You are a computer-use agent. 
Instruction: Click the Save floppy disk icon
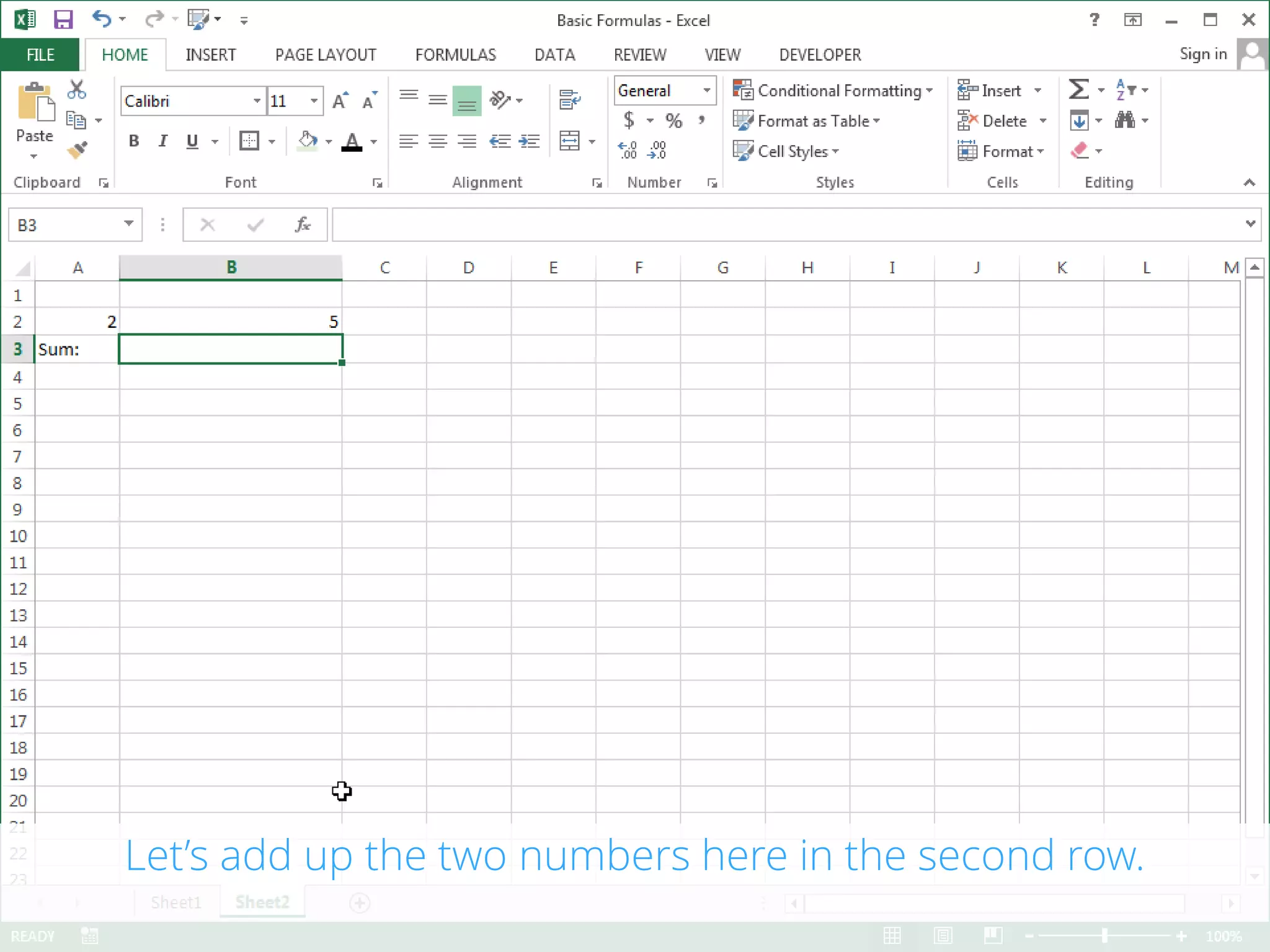63,20
